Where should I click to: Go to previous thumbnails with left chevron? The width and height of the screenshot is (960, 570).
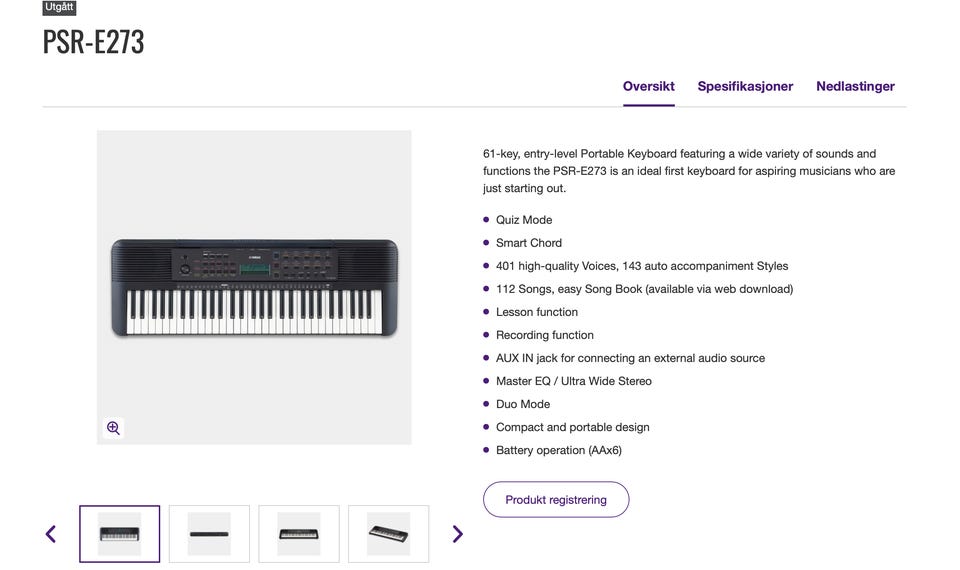(x=51, y=534)
